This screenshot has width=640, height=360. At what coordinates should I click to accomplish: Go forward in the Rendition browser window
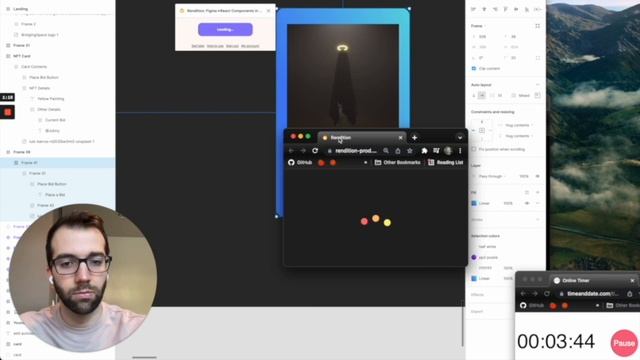click(303, 151)
